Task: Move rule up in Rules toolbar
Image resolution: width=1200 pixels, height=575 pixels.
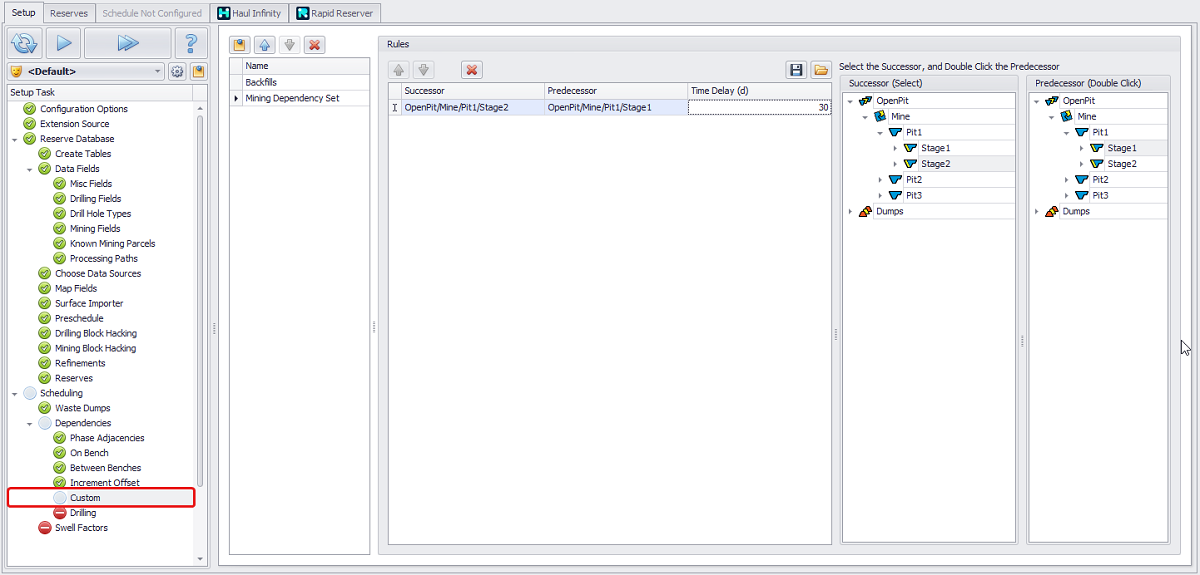Action: click(x=399, y=70)
